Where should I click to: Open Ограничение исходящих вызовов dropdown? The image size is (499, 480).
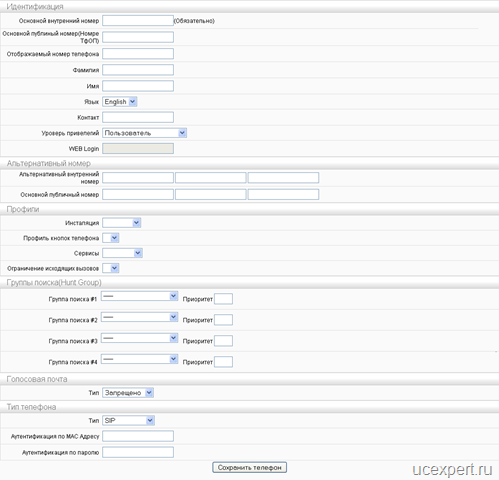111,268
